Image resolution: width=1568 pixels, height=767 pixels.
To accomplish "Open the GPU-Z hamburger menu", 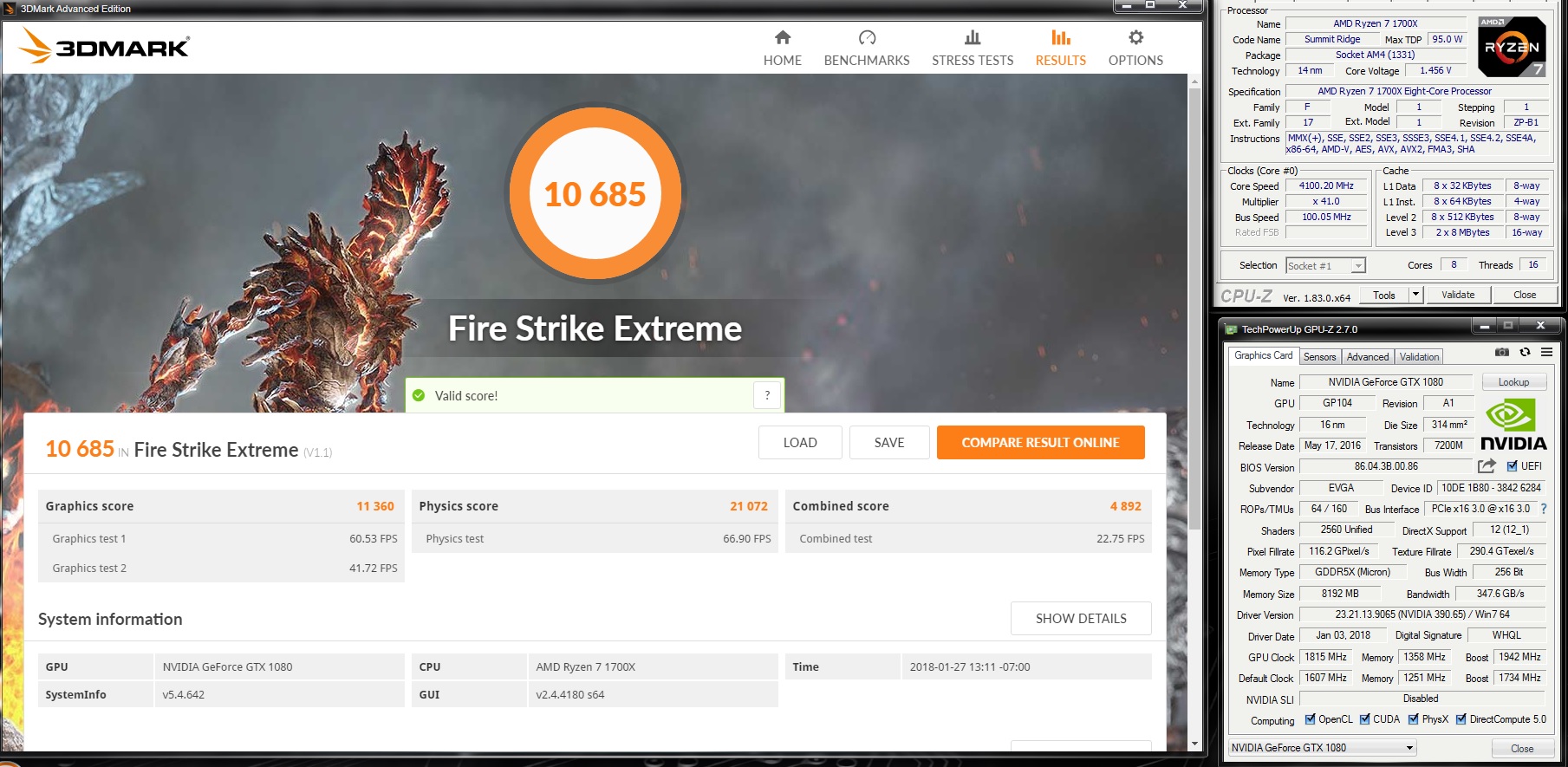I will 1546,352.
